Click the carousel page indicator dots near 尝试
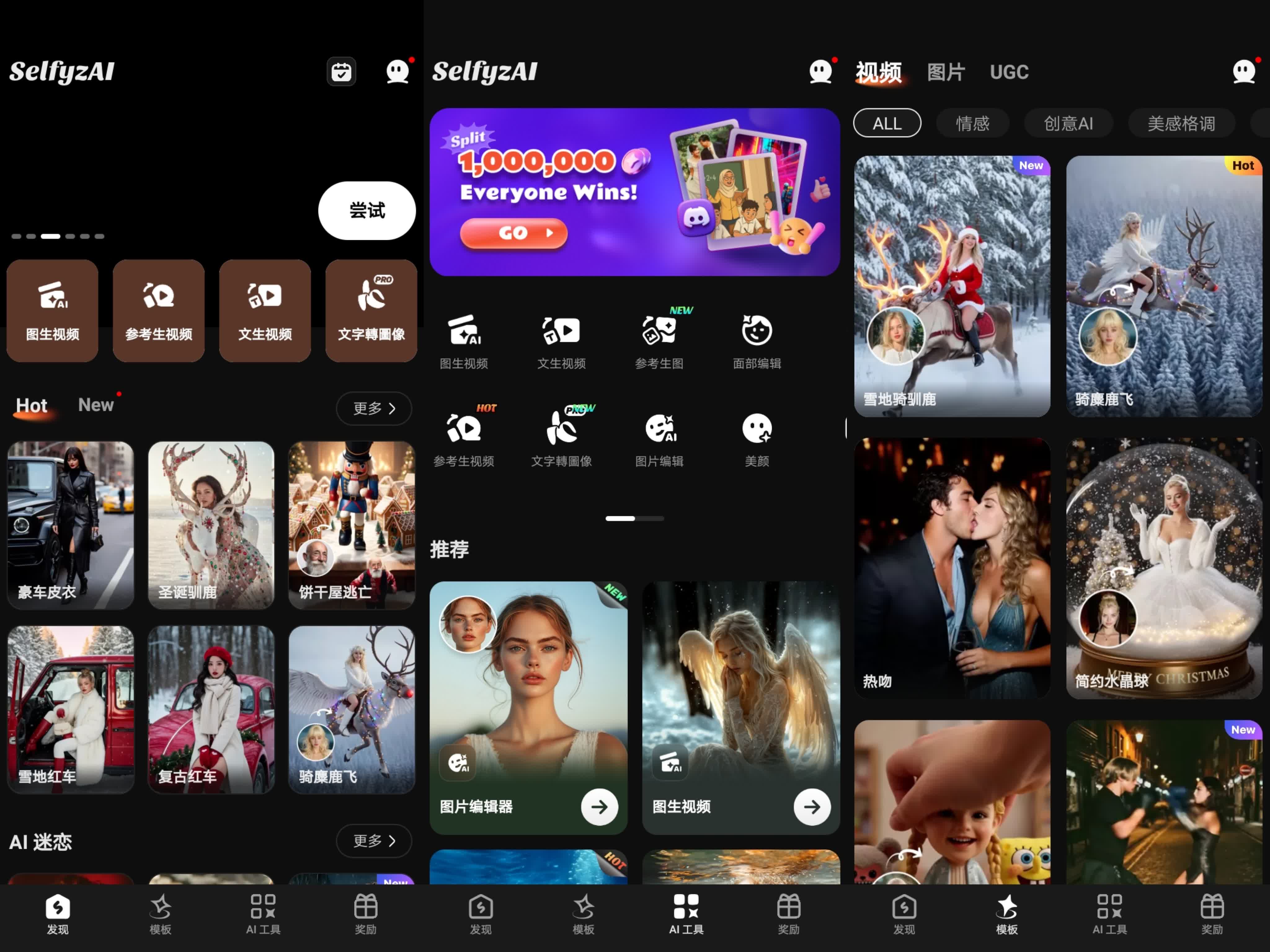This screenshot has width=1270, height=952. coord(57,236)
